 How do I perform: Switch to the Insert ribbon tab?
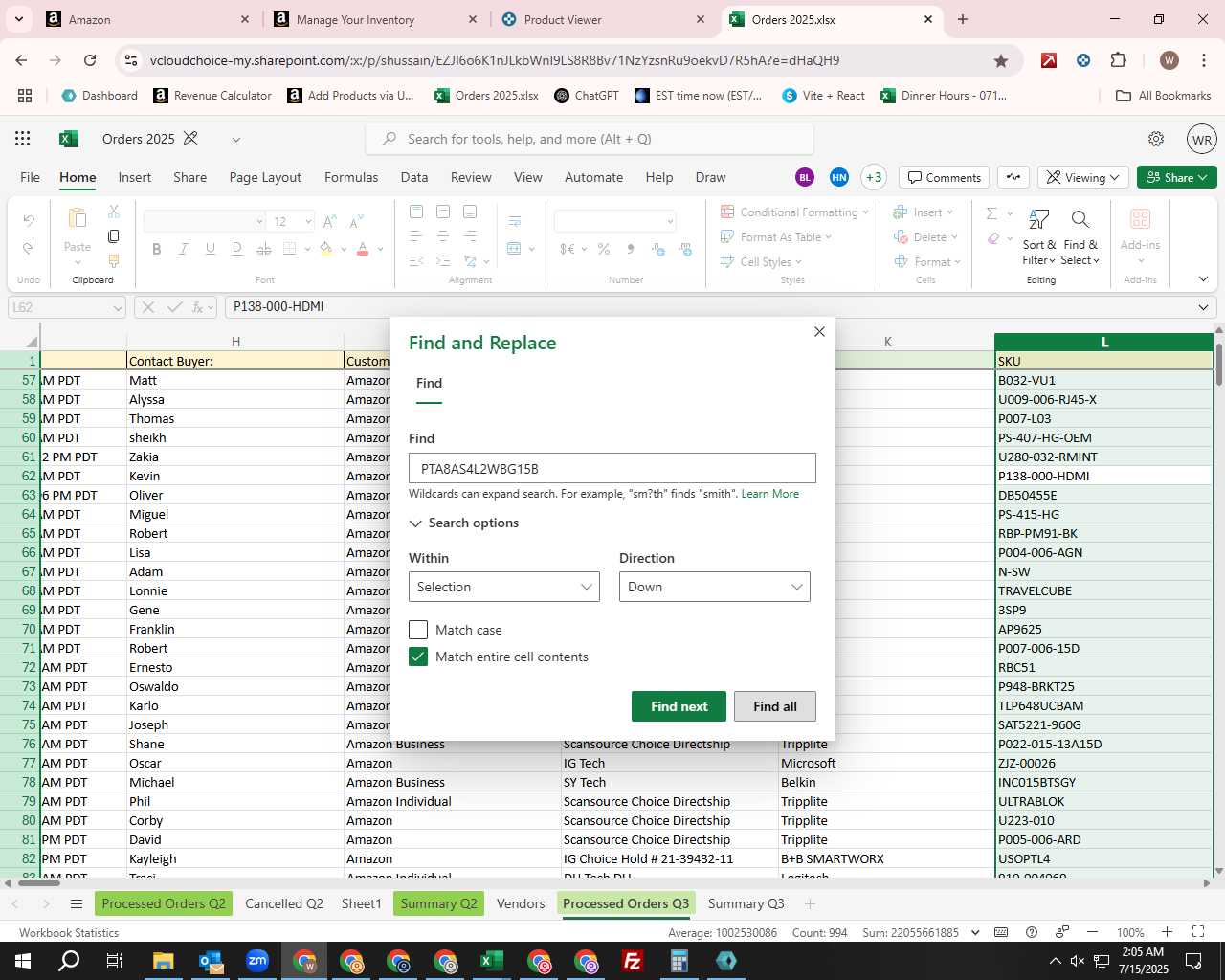tap(135, 177)
